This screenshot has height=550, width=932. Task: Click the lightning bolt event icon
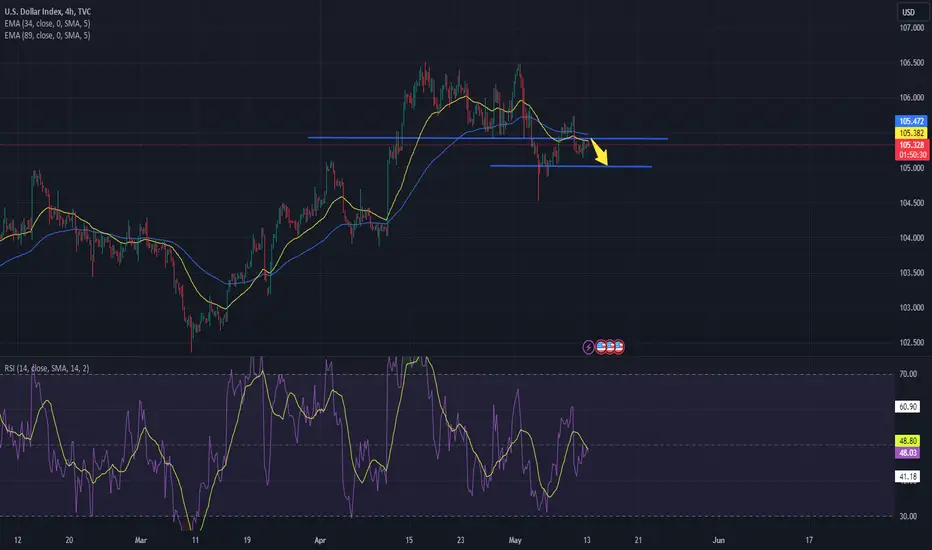click(x=588, y=347)
